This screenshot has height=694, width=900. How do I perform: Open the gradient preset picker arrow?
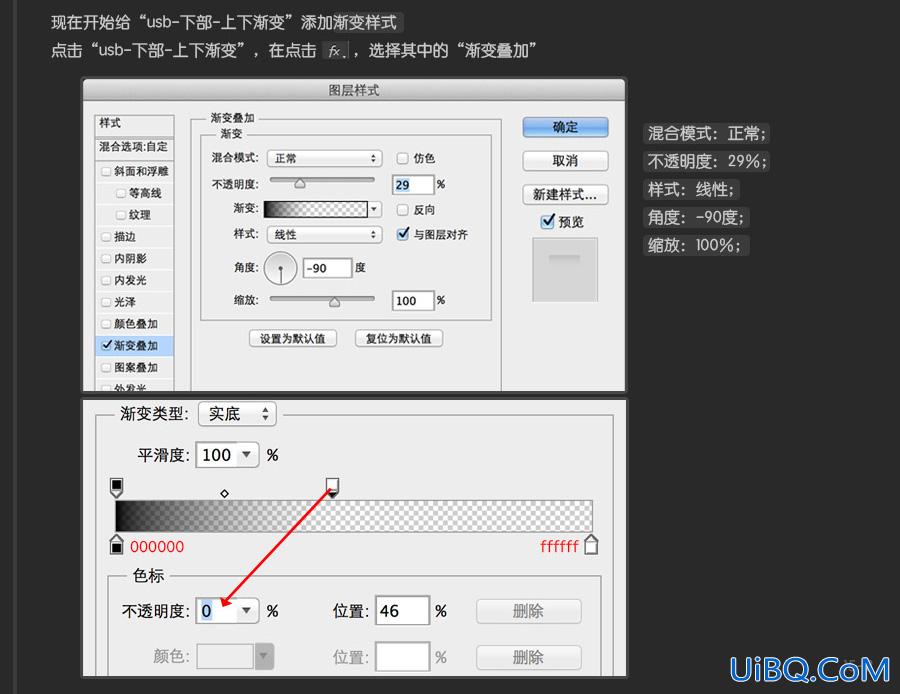[375, 209]
